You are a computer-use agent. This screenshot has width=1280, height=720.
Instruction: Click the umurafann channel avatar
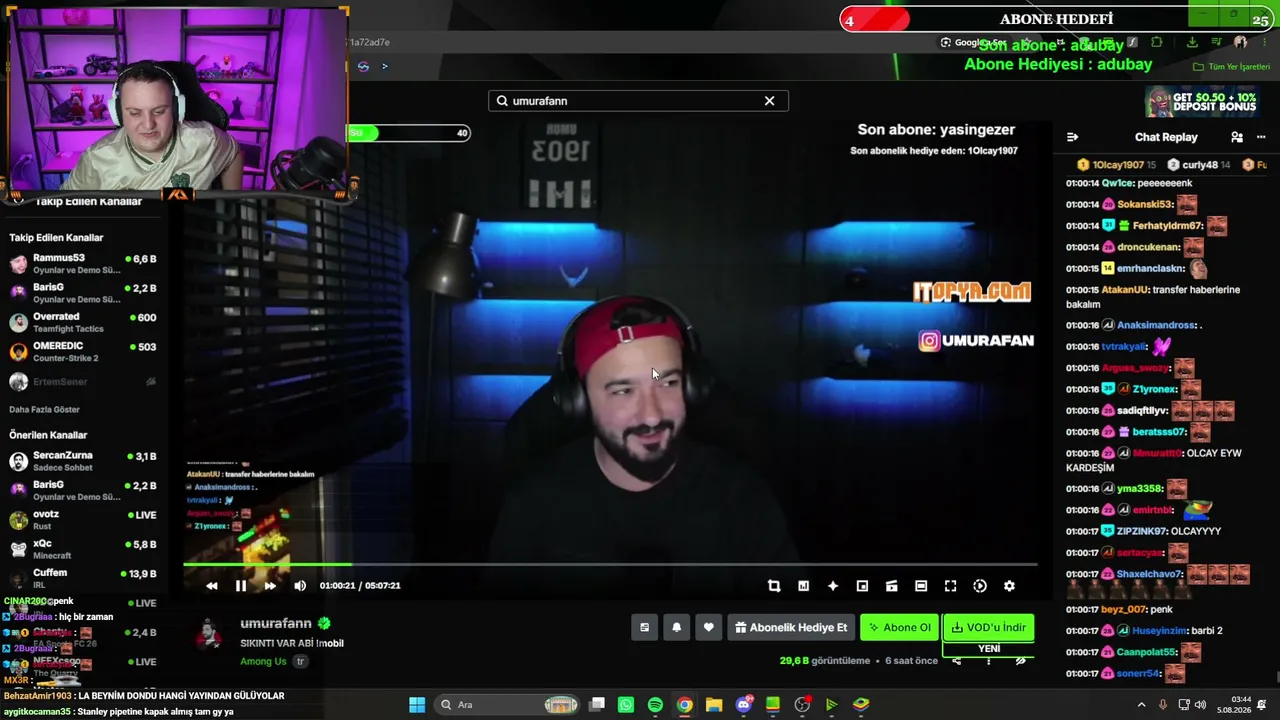coord(208,634)
